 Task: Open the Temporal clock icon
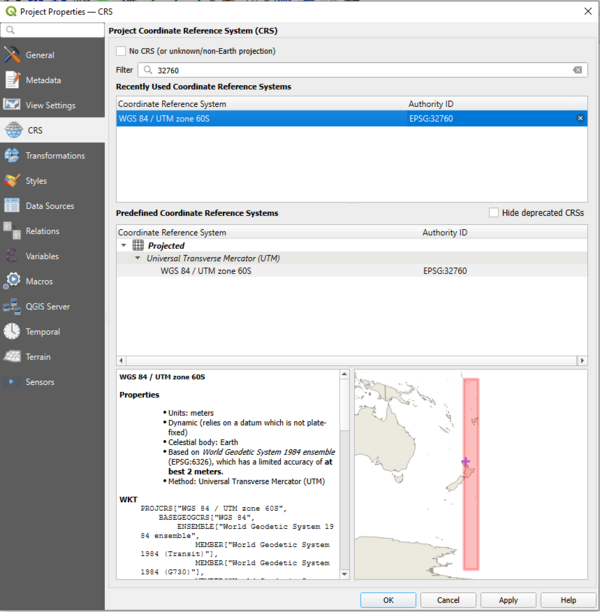coord(12,331)
